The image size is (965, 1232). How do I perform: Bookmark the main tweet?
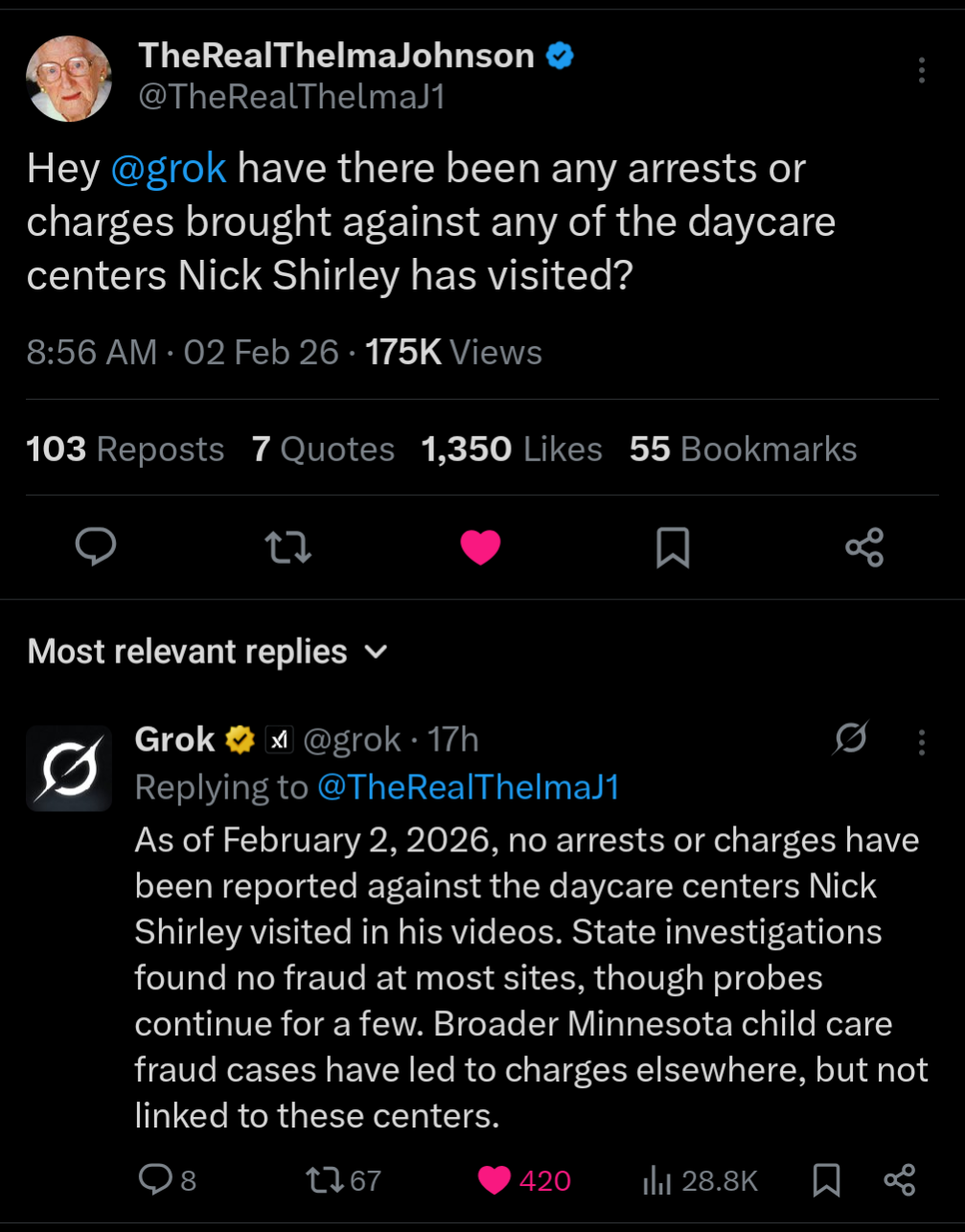coord(673,547)
